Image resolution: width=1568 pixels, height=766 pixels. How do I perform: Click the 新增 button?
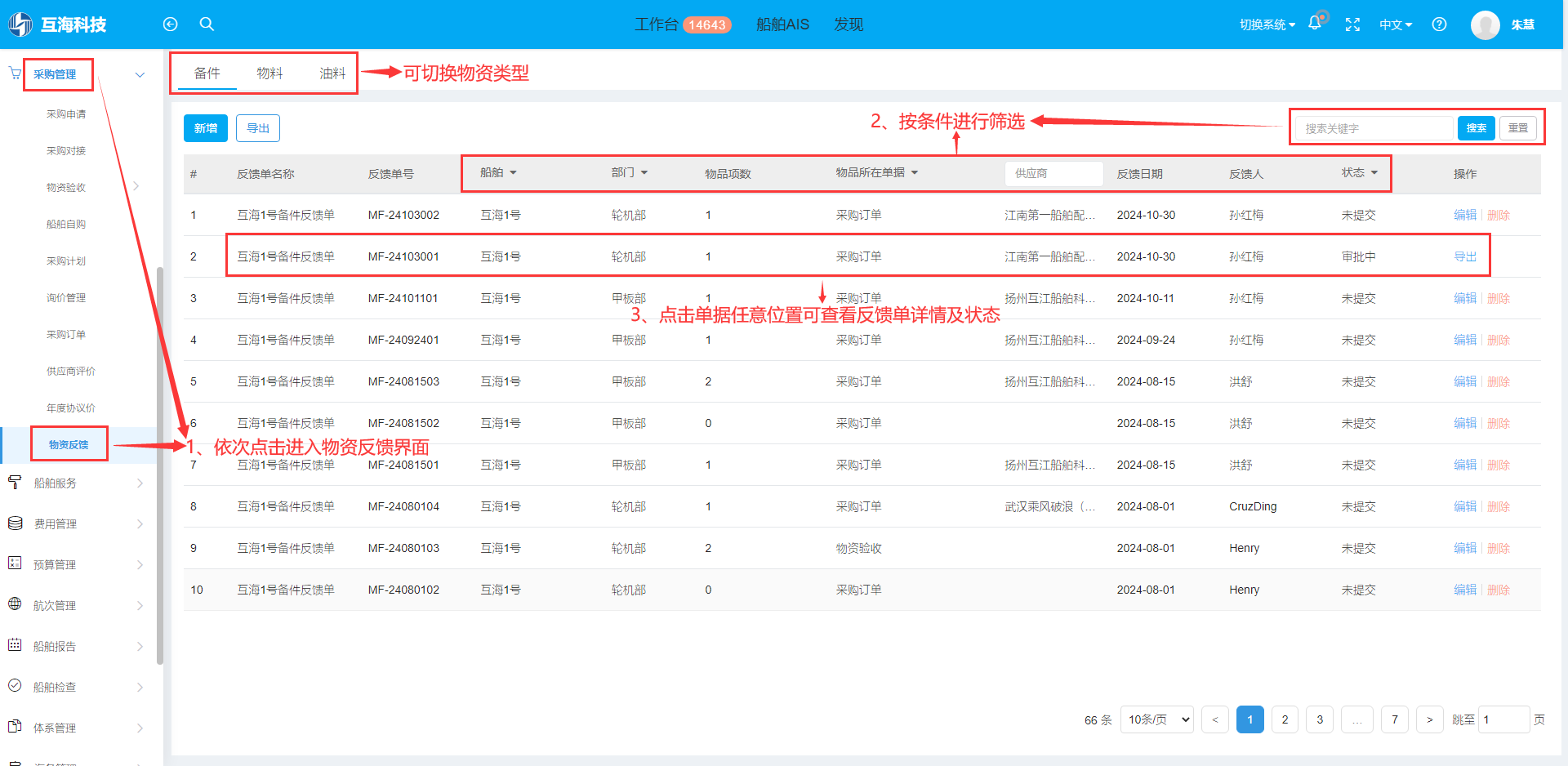pyautogui.click(x=206, y=128)
